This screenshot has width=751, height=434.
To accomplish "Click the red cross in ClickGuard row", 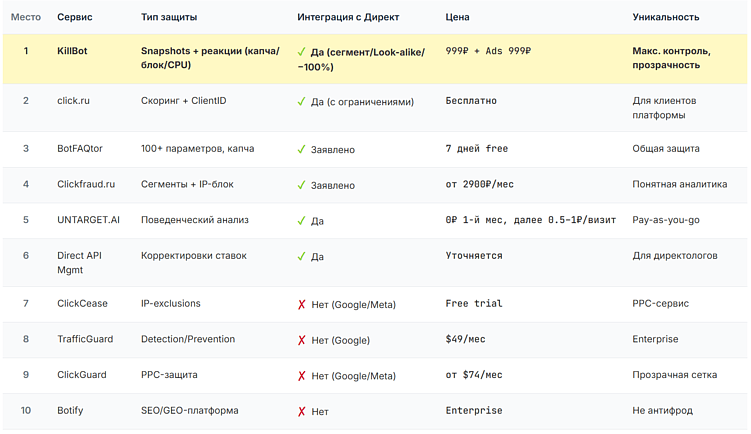I will pyautogui.click(x=301, y=376).
